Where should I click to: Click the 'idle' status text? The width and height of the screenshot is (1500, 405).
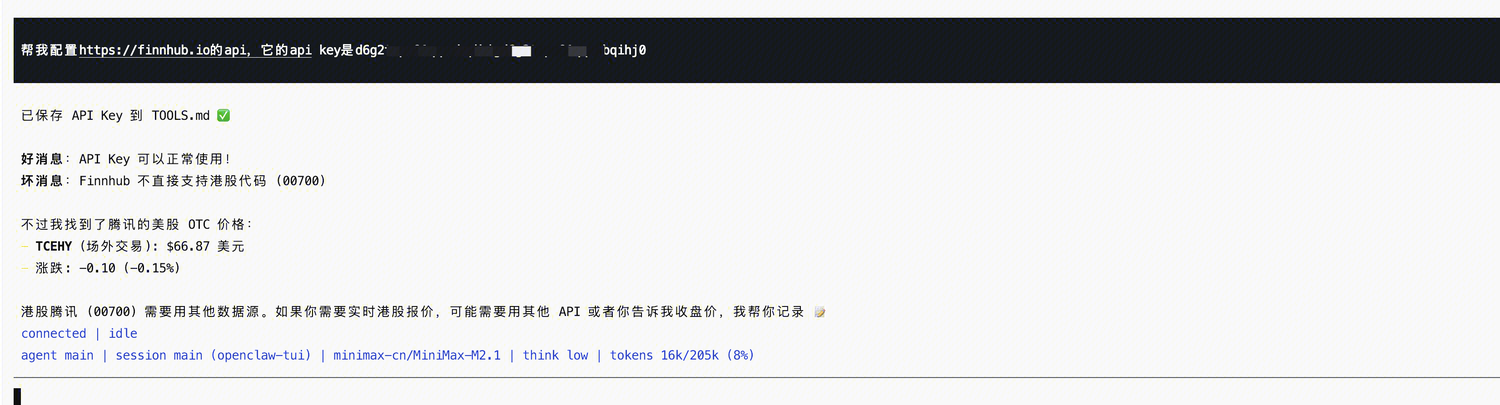tap(123, 334)
